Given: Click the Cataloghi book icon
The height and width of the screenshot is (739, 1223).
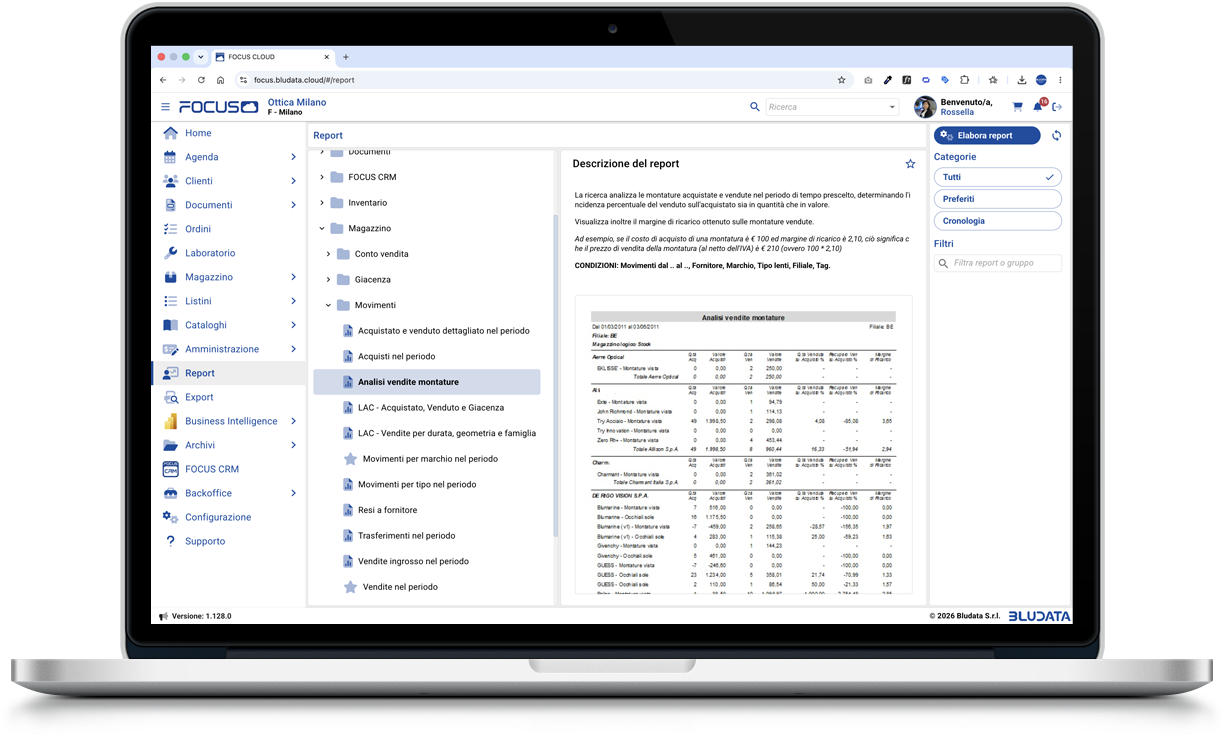Looking at the screenshot, I should pos(170,325).
